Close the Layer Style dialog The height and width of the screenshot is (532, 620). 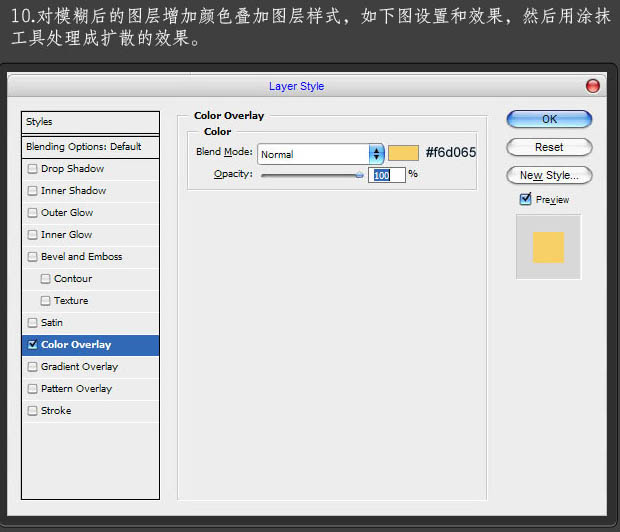click(593, 86)
